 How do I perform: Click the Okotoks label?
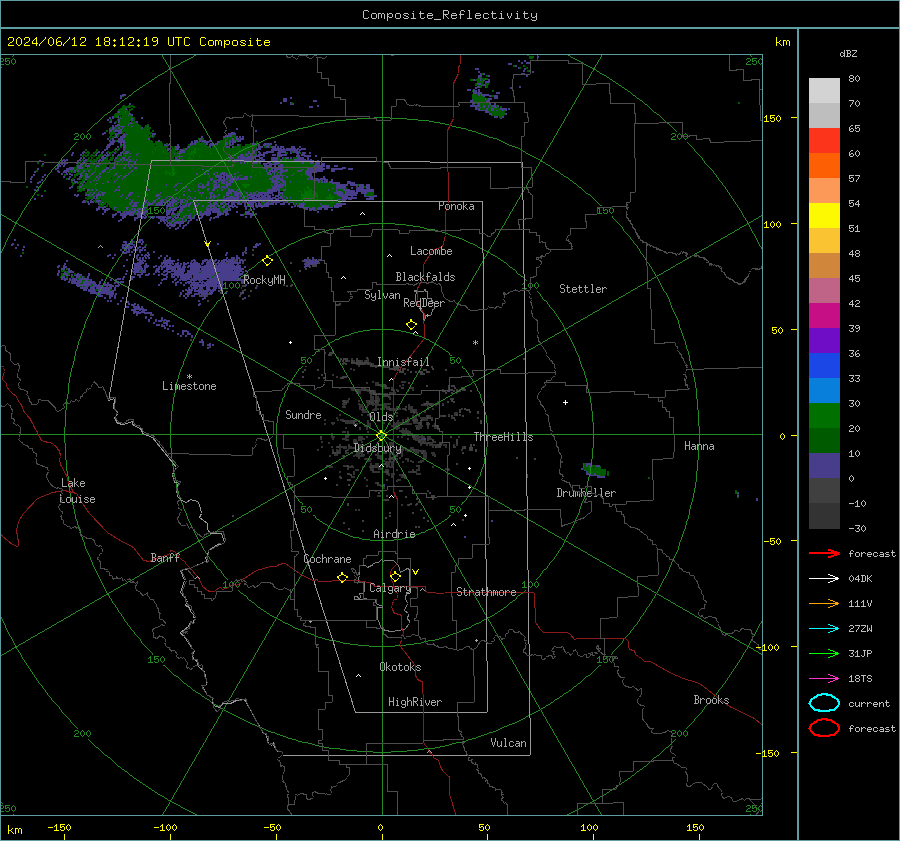click(x=400, y=667)
